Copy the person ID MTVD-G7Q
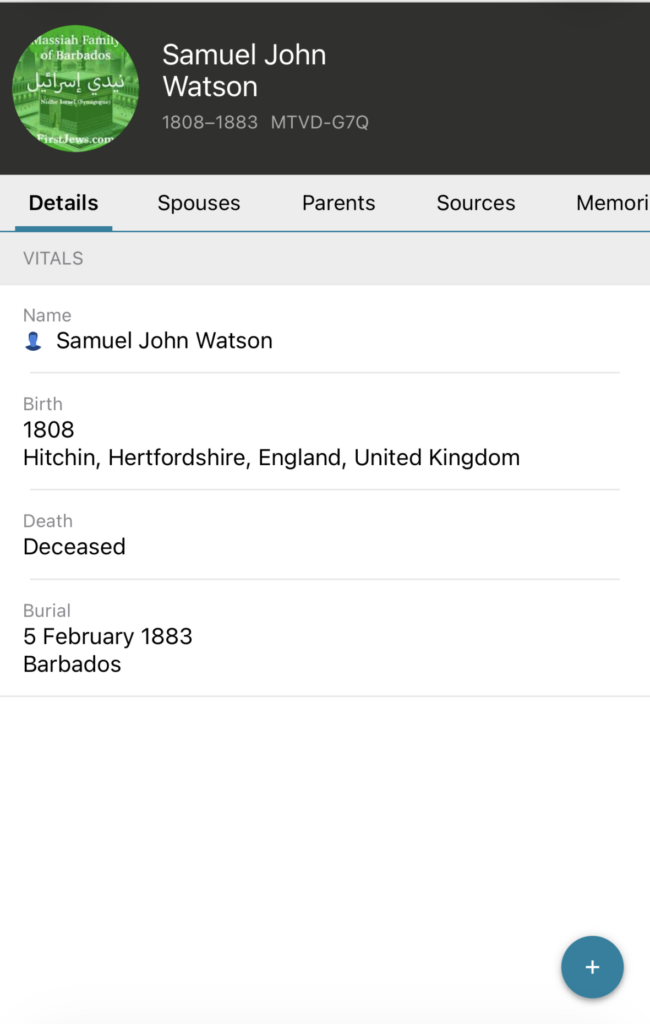 [319, 123]
